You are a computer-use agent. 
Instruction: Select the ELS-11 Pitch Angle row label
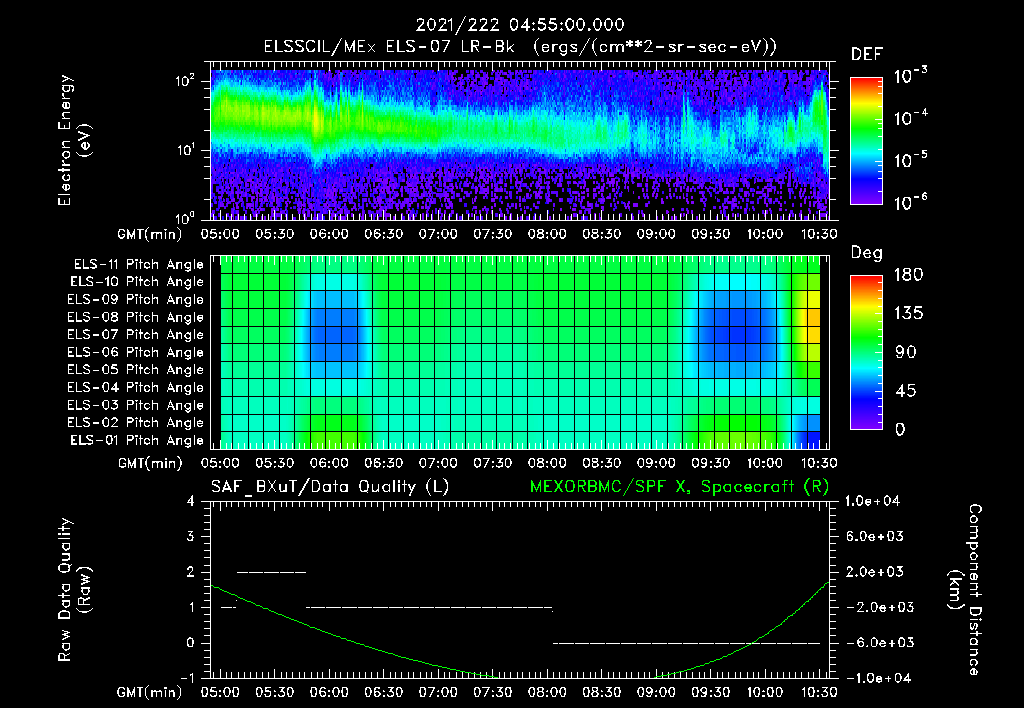[138, 265]
